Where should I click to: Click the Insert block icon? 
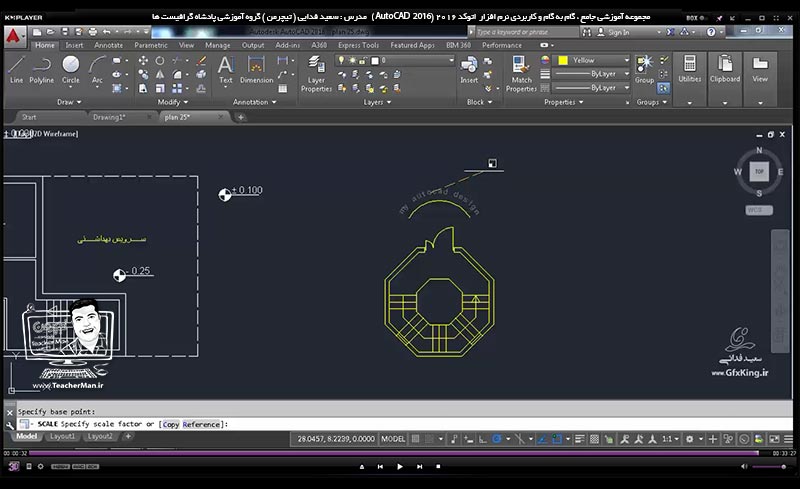coord(469,69)
